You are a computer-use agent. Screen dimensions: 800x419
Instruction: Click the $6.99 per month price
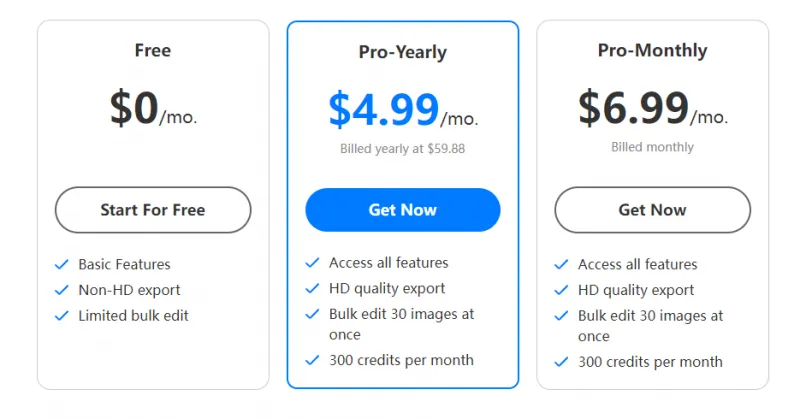pyautogui.click(x=652, y=108)
